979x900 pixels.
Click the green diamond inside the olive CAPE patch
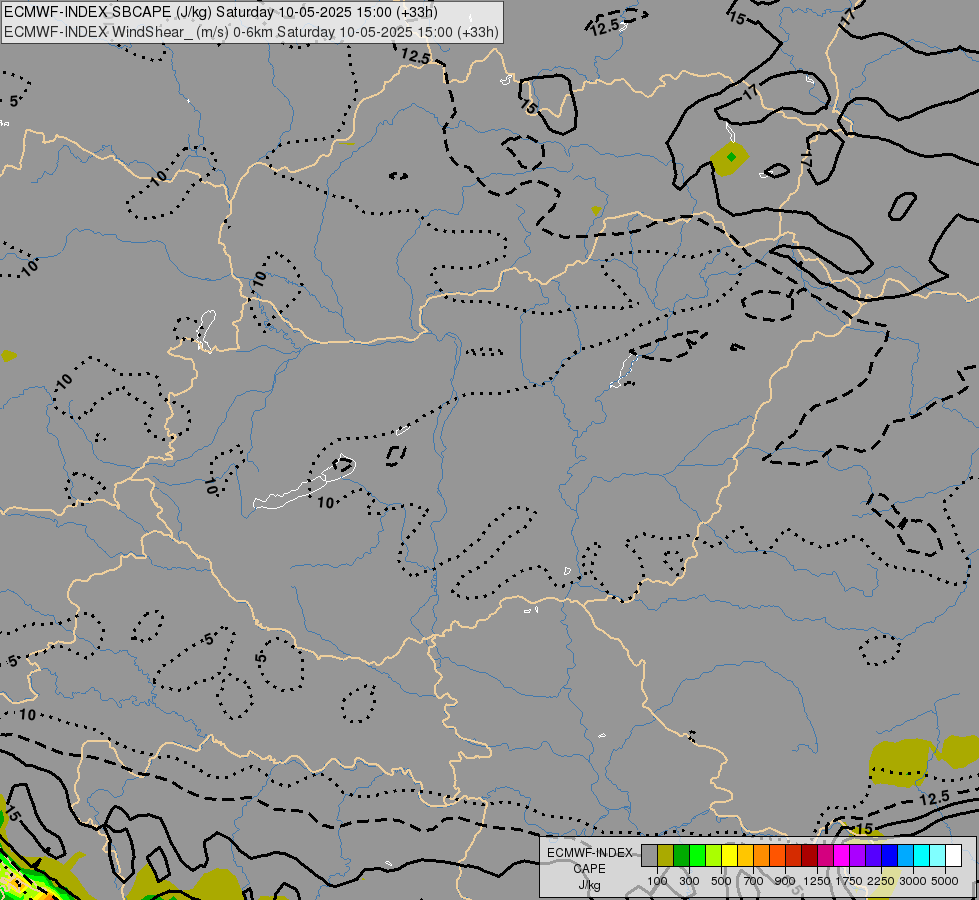point(731,157)
